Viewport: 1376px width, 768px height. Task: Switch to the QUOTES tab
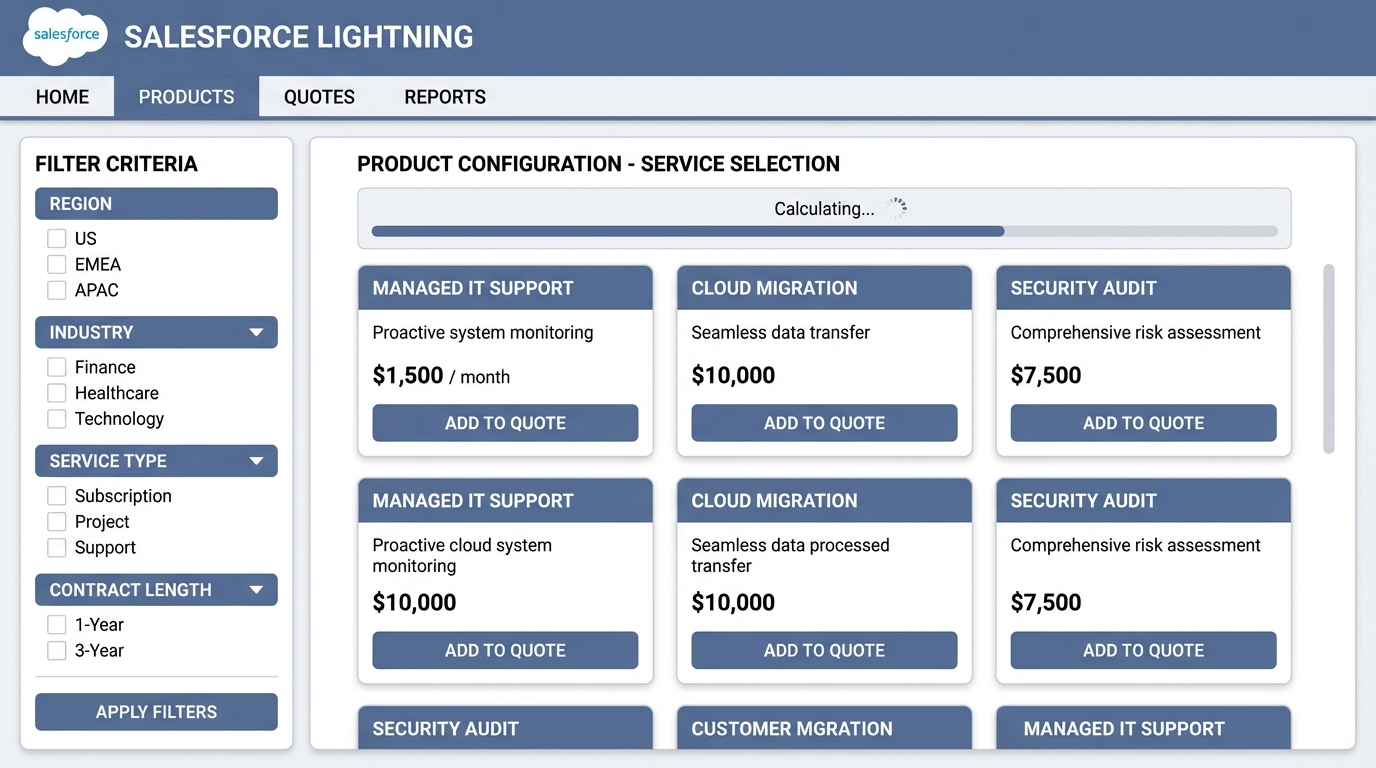pos(318,96)
